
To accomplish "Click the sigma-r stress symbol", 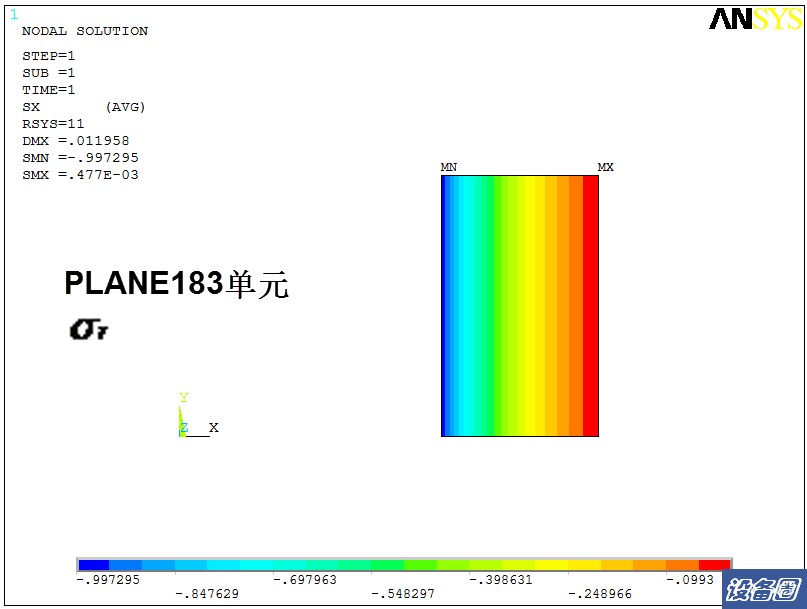I will pos(89,329).
